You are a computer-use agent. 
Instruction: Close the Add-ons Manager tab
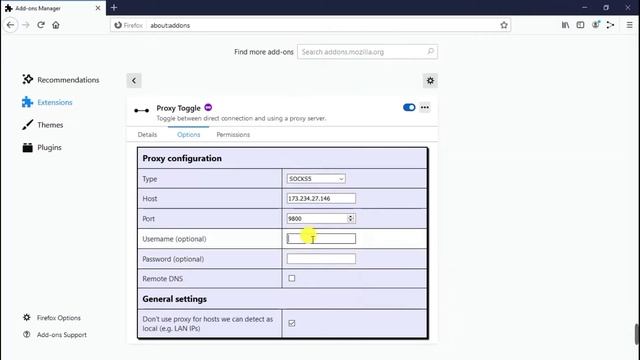pos(98,8)
